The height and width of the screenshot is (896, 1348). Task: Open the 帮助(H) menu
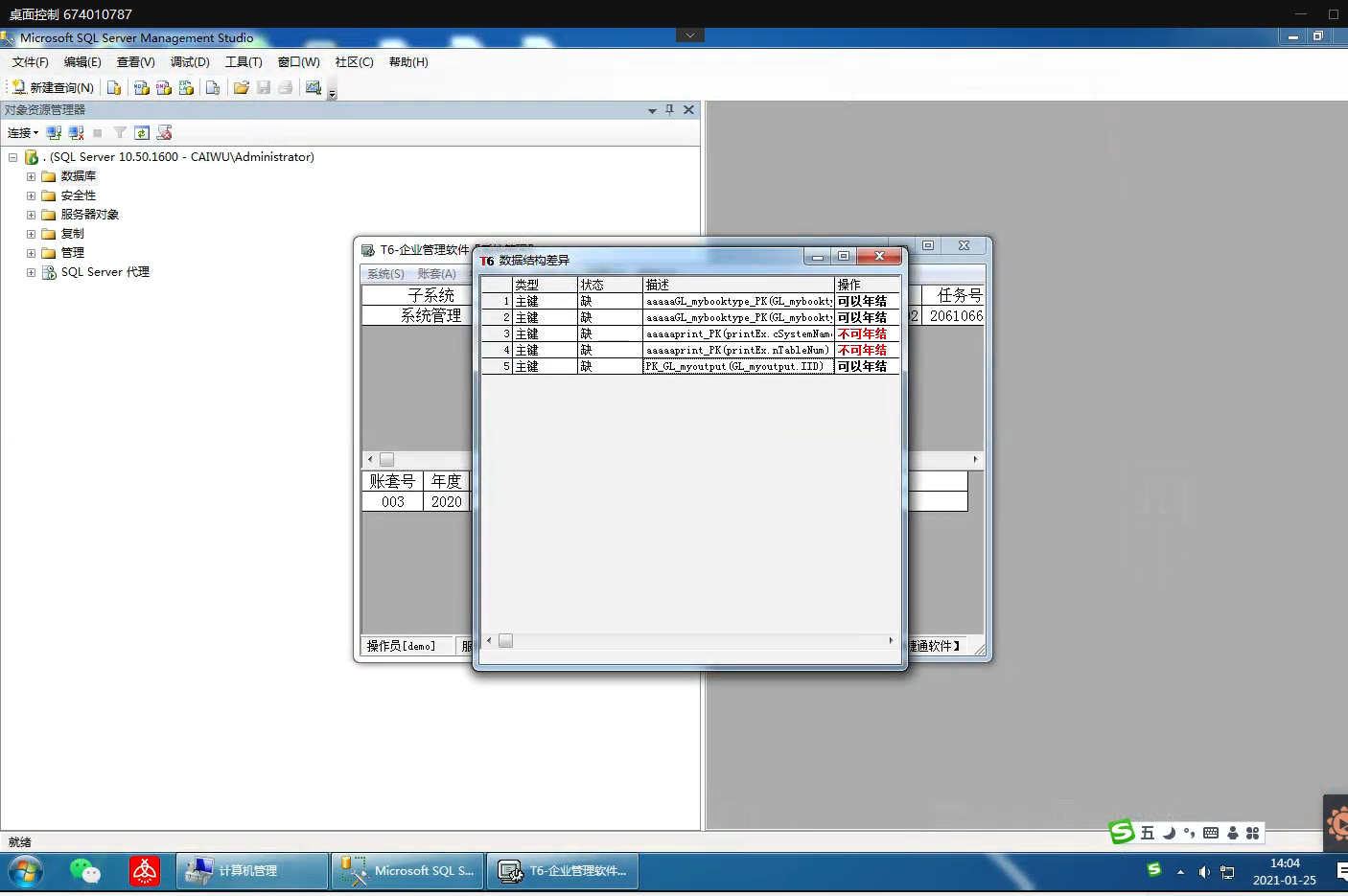tap(408, 62)
